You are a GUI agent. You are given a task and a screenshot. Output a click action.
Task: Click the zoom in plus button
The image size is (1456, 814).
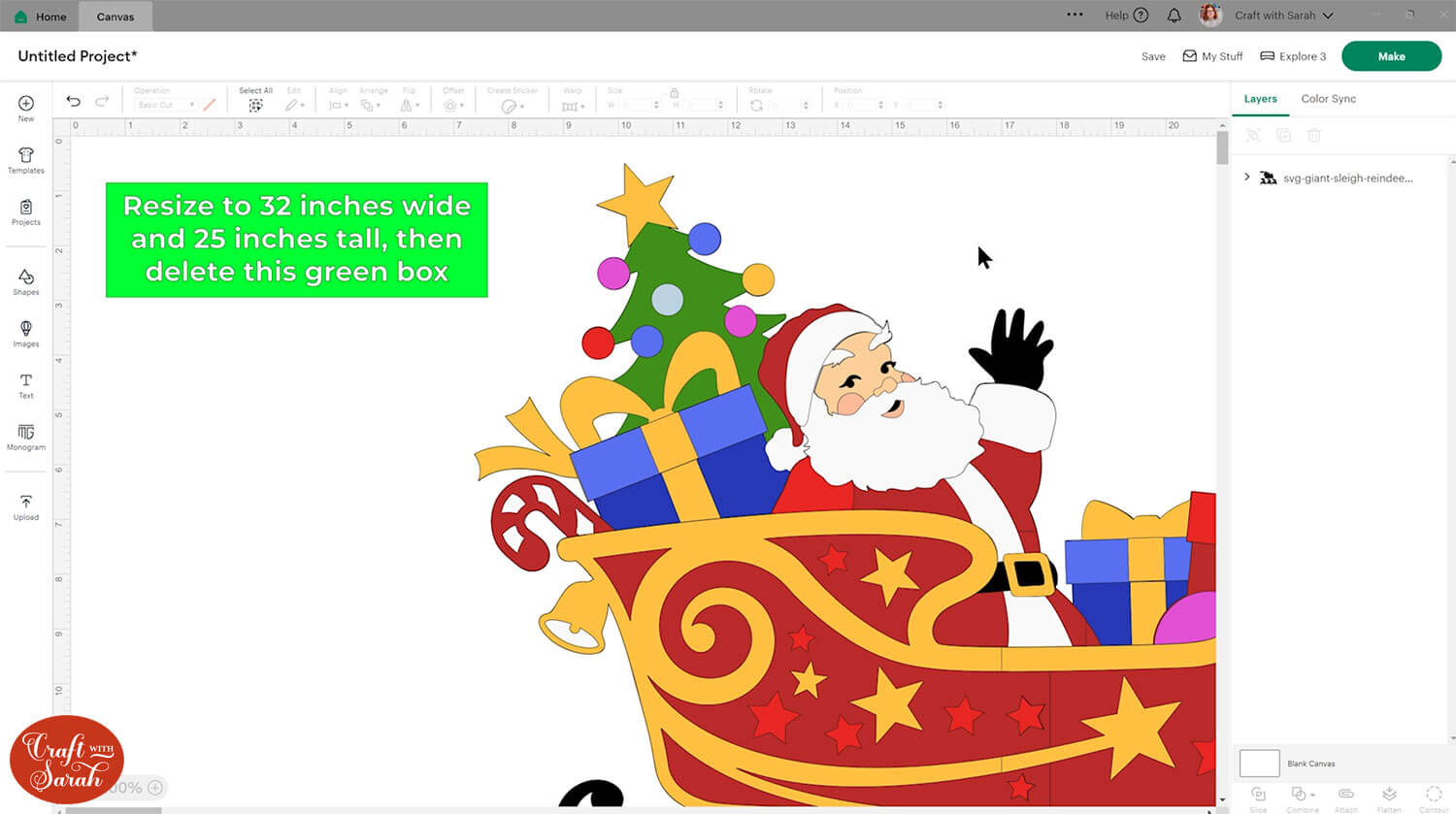[155, 788]
